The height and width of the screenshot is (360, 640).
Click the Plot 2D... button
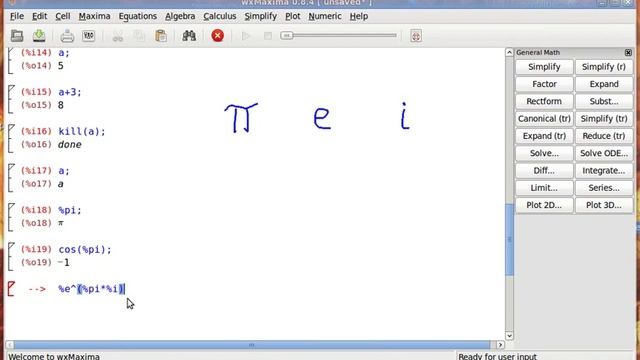pyautogui.click(x=544, y=205)
